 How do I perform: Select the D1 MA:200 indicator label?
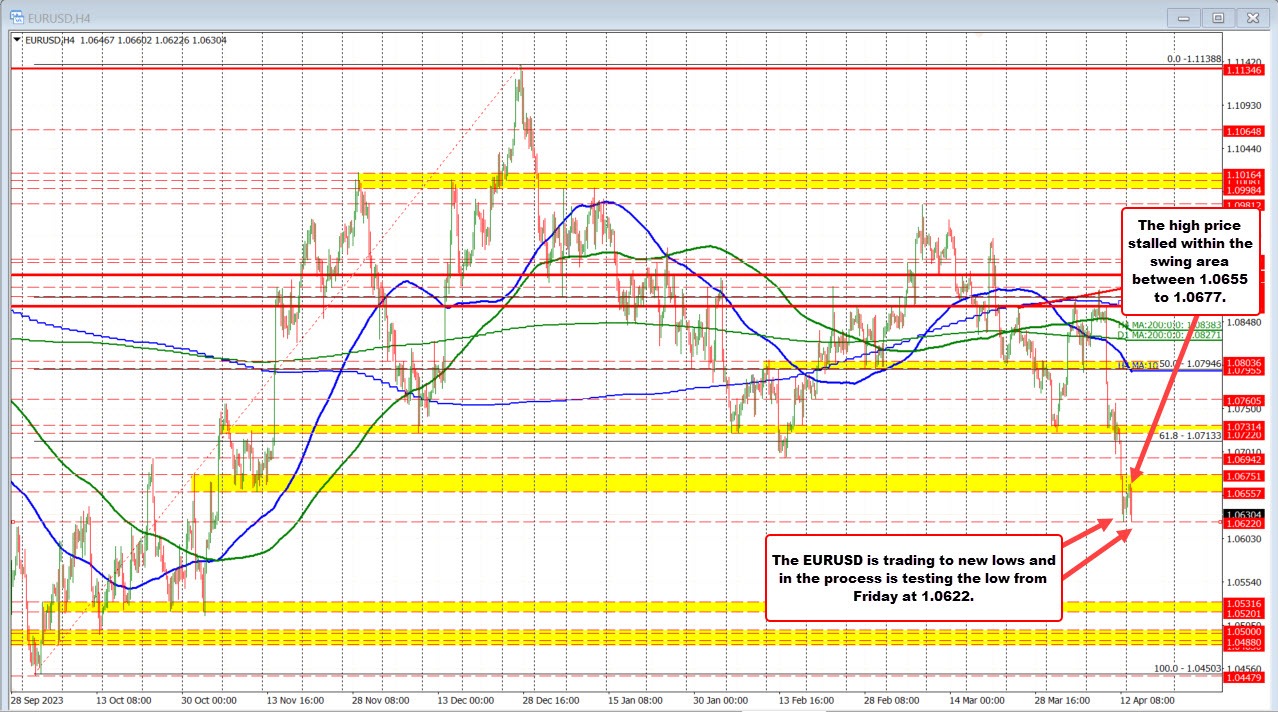[1171, 335]
